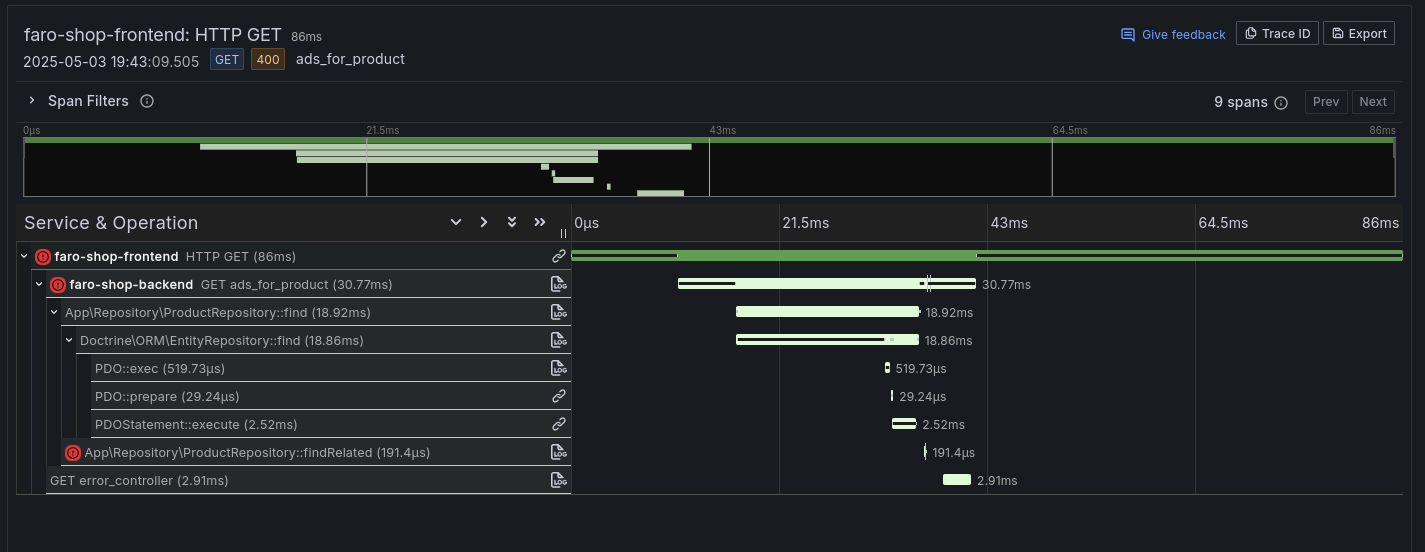The height and width of the screenshot is (552, 1425).
Task: Open the Give feedback link
Action: [1173, 34]
